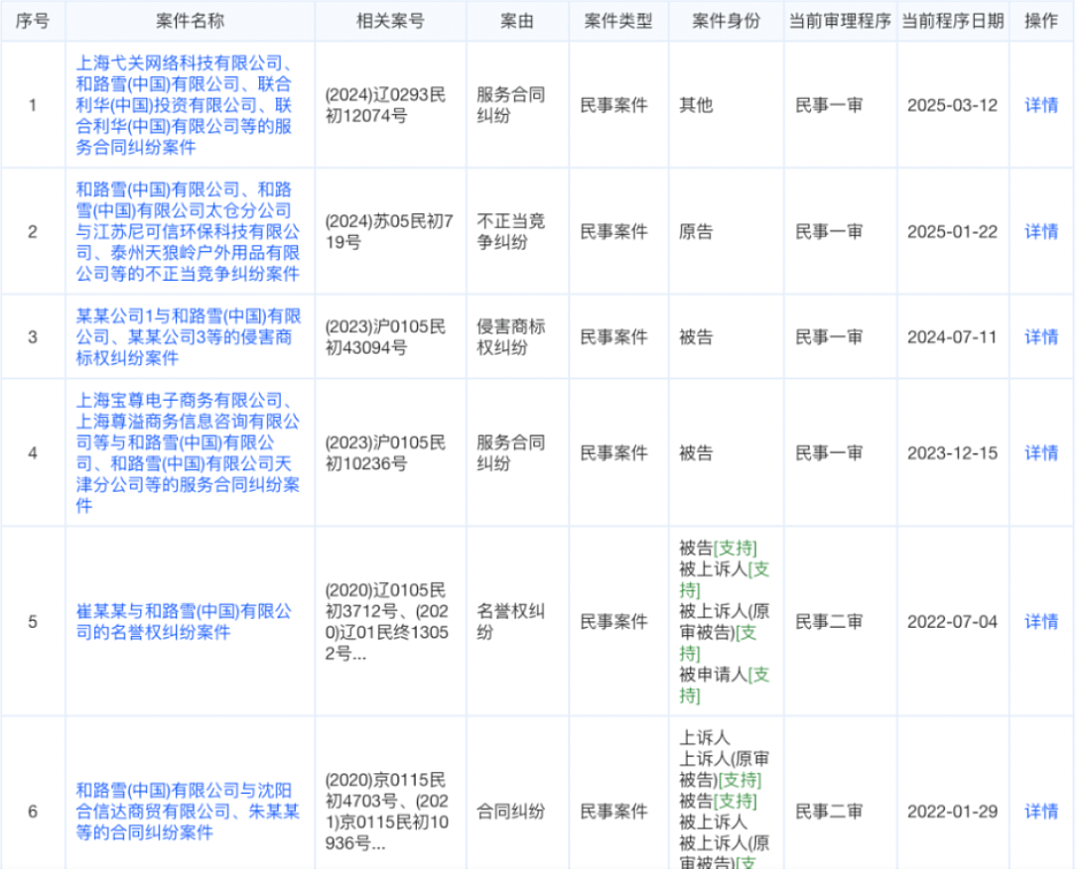
Task: Open 详情 link for case row 4
Action: (x=1041, y=453)
